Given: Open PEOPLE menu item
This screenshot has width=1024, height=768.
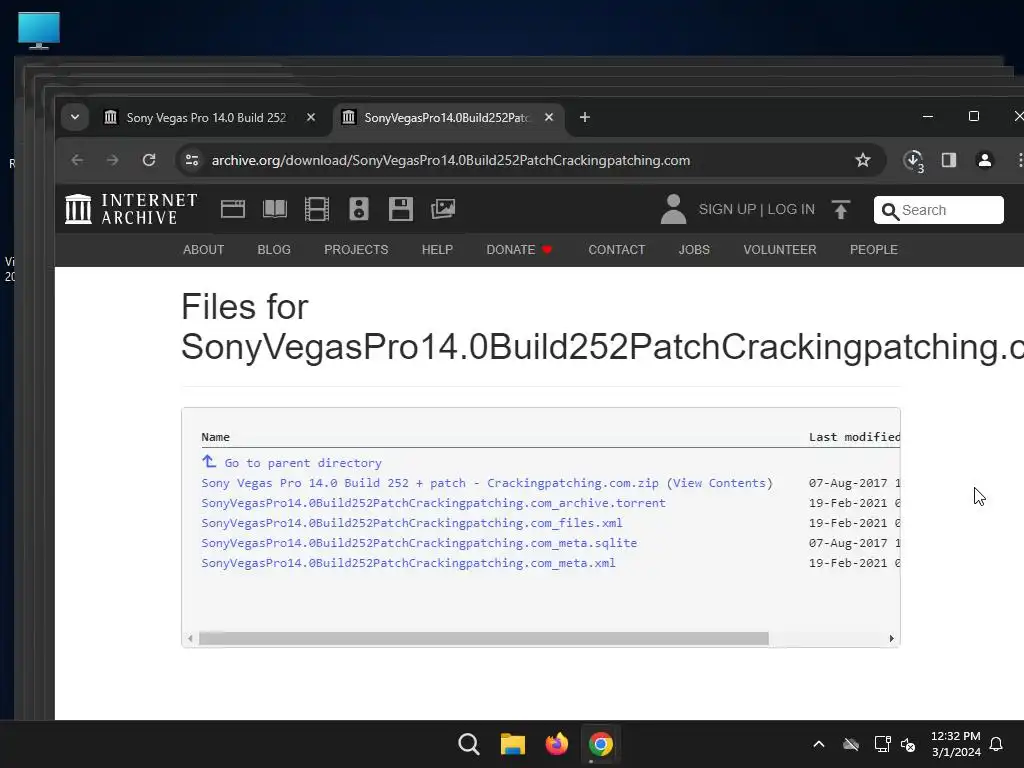Looking at the screenshot, I should pos(874,250).
